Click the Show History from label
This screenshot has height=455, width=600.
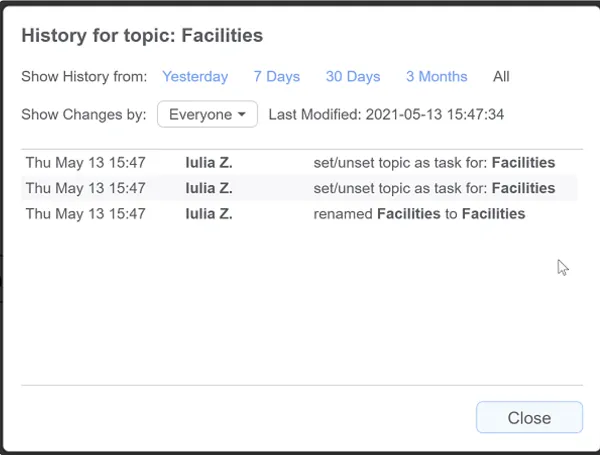(x=84, y=77)
